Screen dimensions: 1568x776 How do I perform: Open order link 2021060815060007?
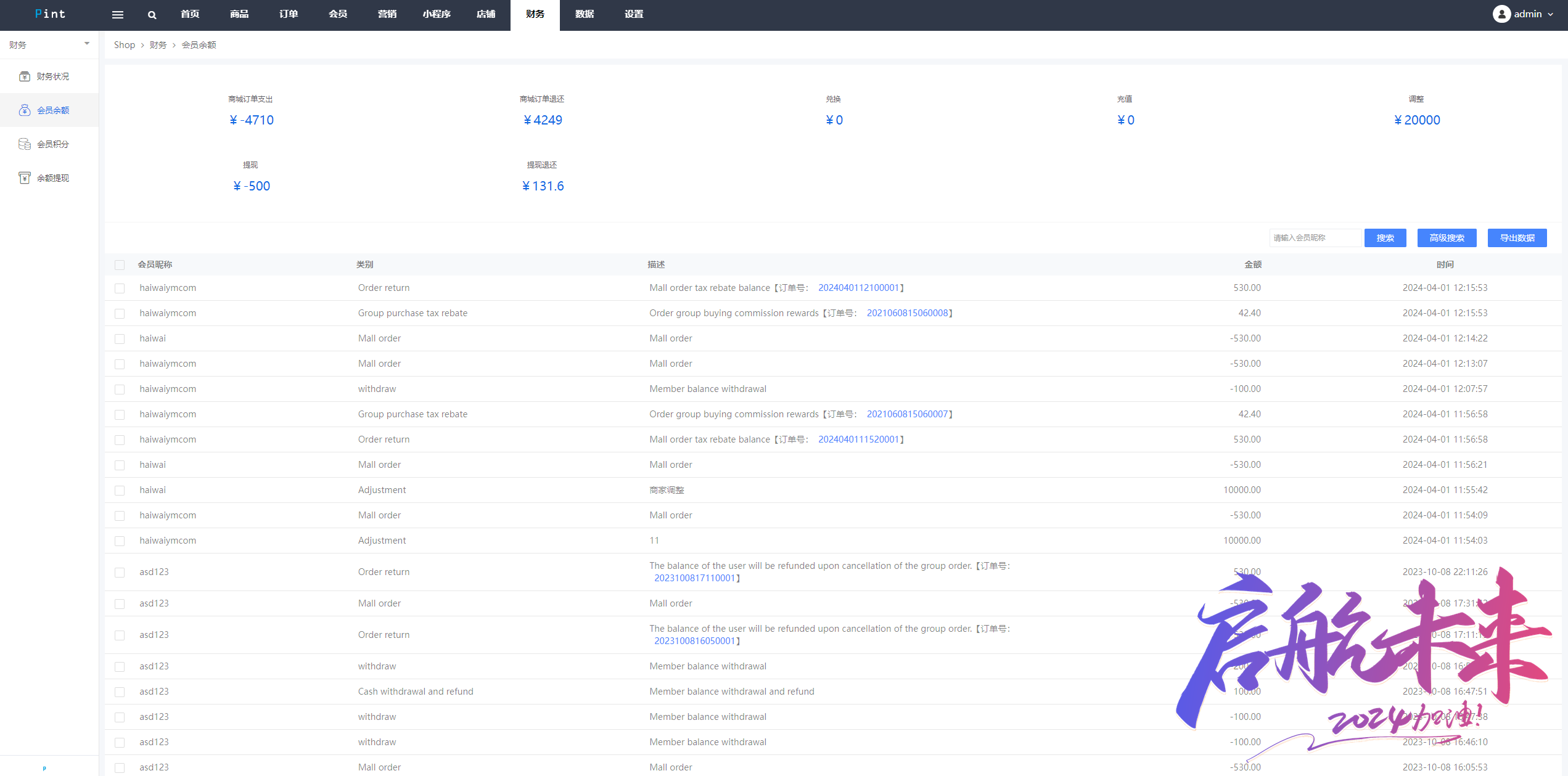907,414
